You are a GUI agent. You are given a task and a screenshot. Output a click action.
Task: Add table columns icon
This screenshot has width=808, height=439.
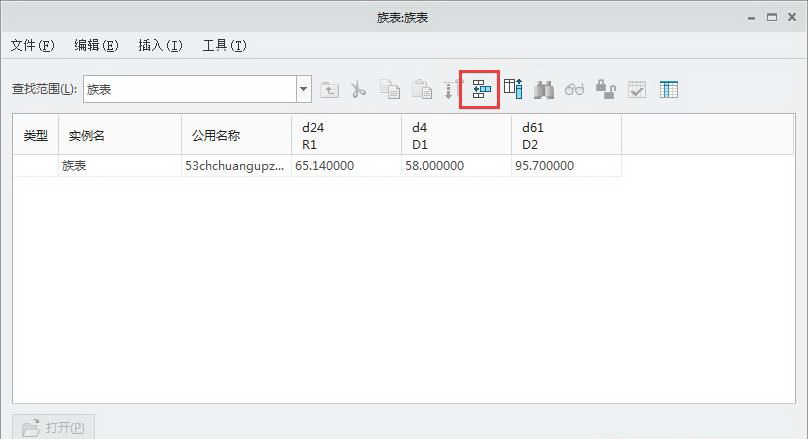click(513, 89)
